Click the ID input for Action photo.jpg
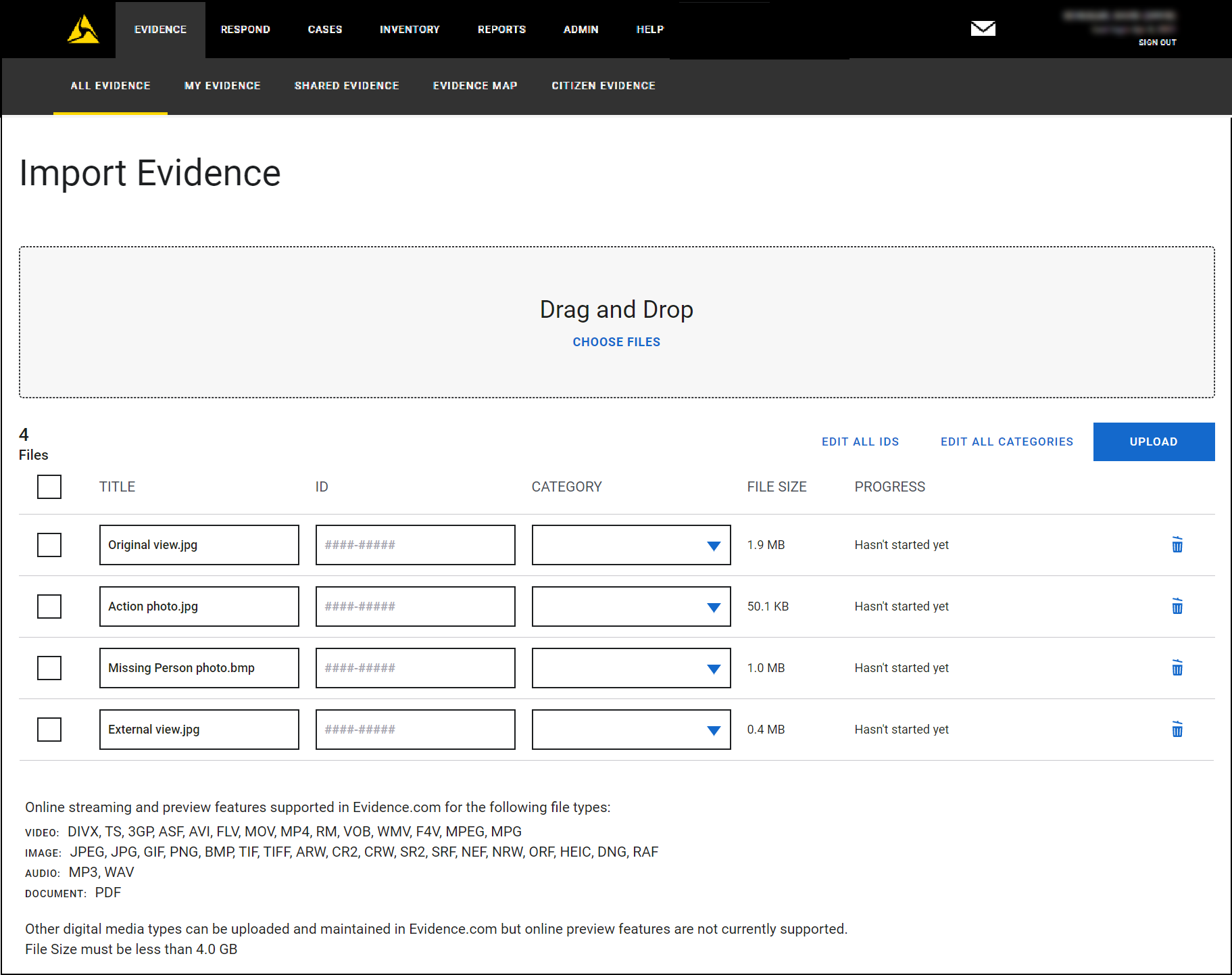The height and width of the screenshot is (975, 1232). tap(415, 607)
